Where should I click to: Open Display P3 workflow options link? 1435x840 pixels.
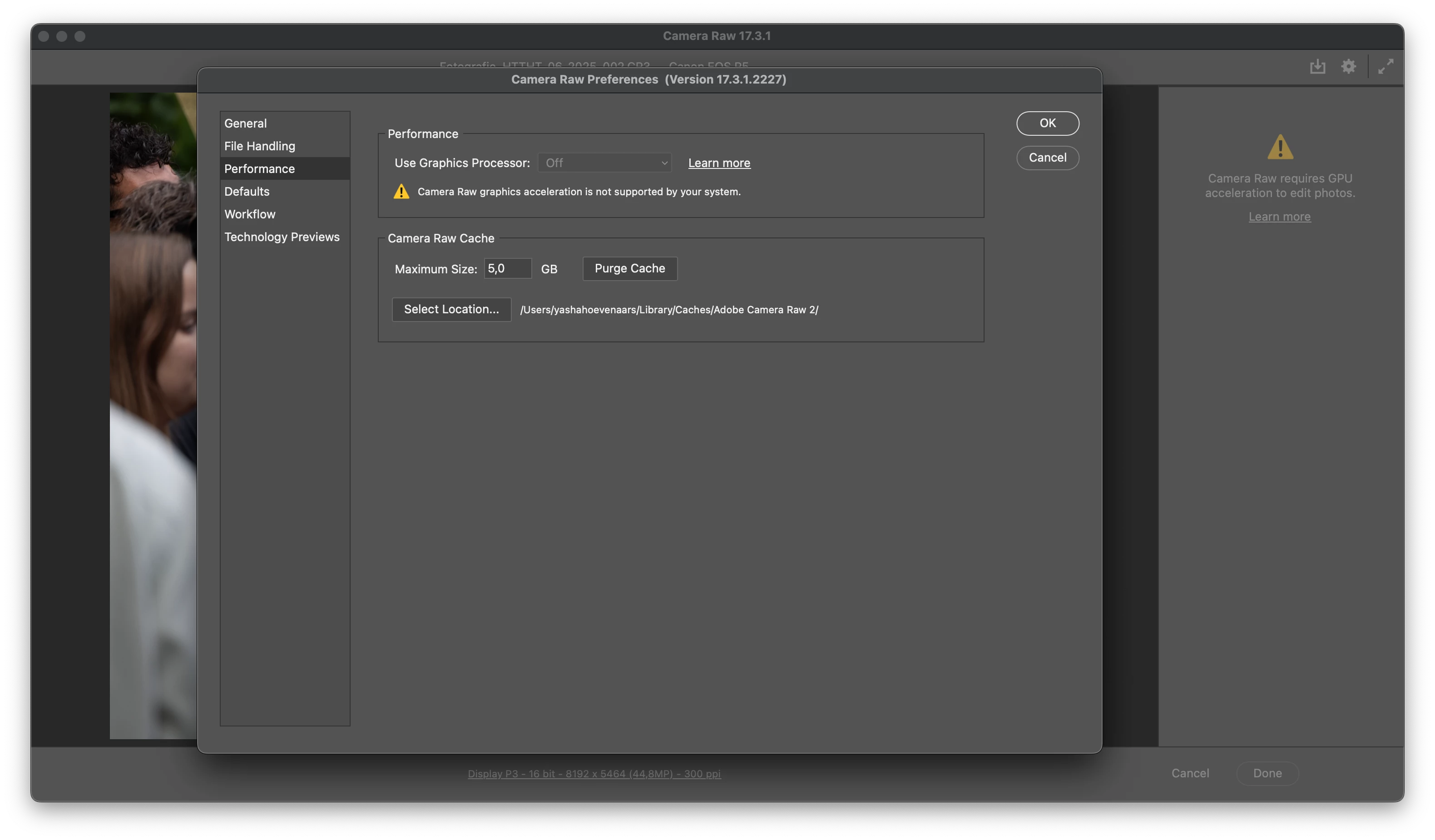[x=594, y=774]
